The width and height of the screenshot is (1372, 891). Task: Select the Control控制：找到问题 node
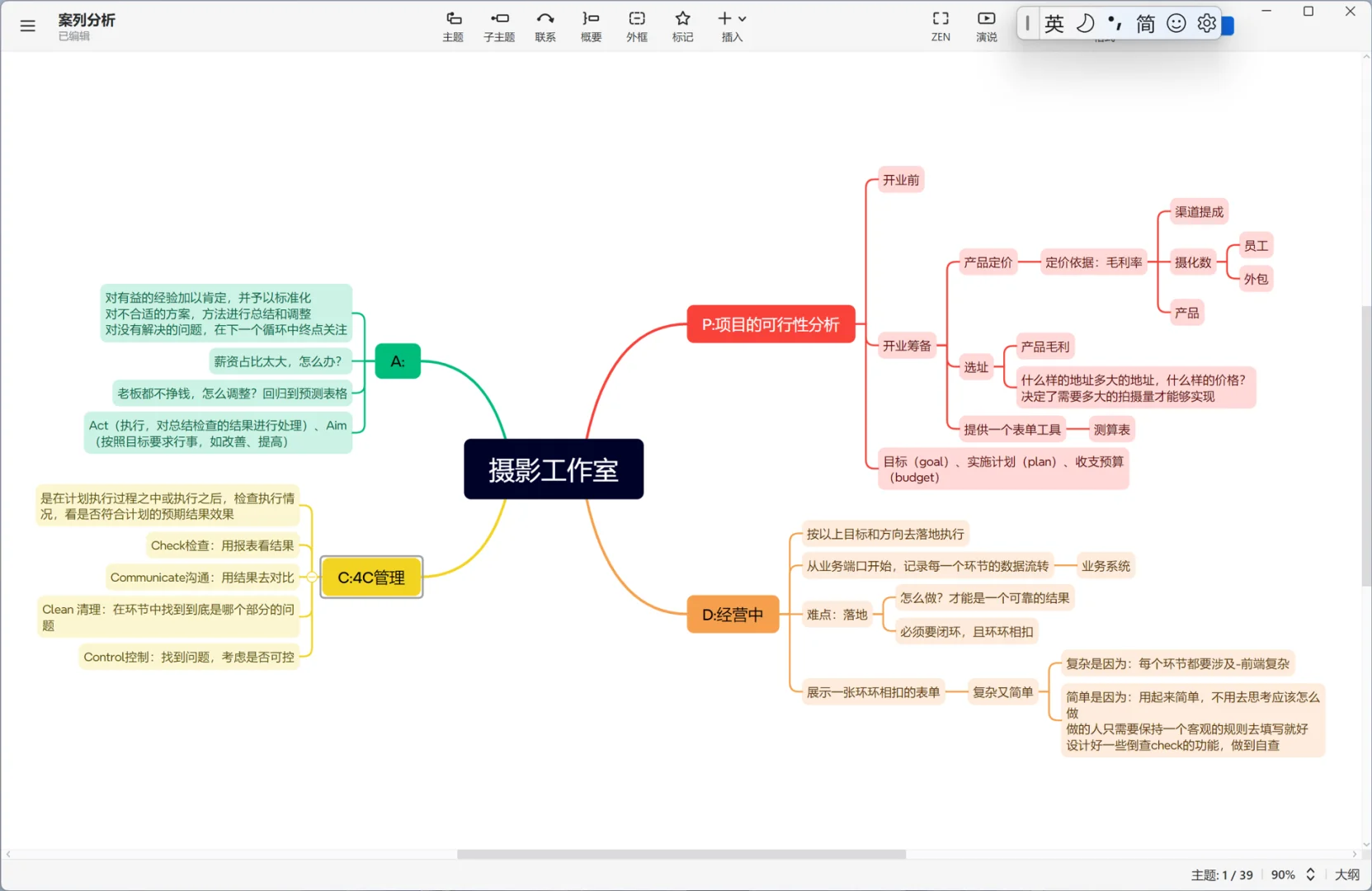[189, 657]
